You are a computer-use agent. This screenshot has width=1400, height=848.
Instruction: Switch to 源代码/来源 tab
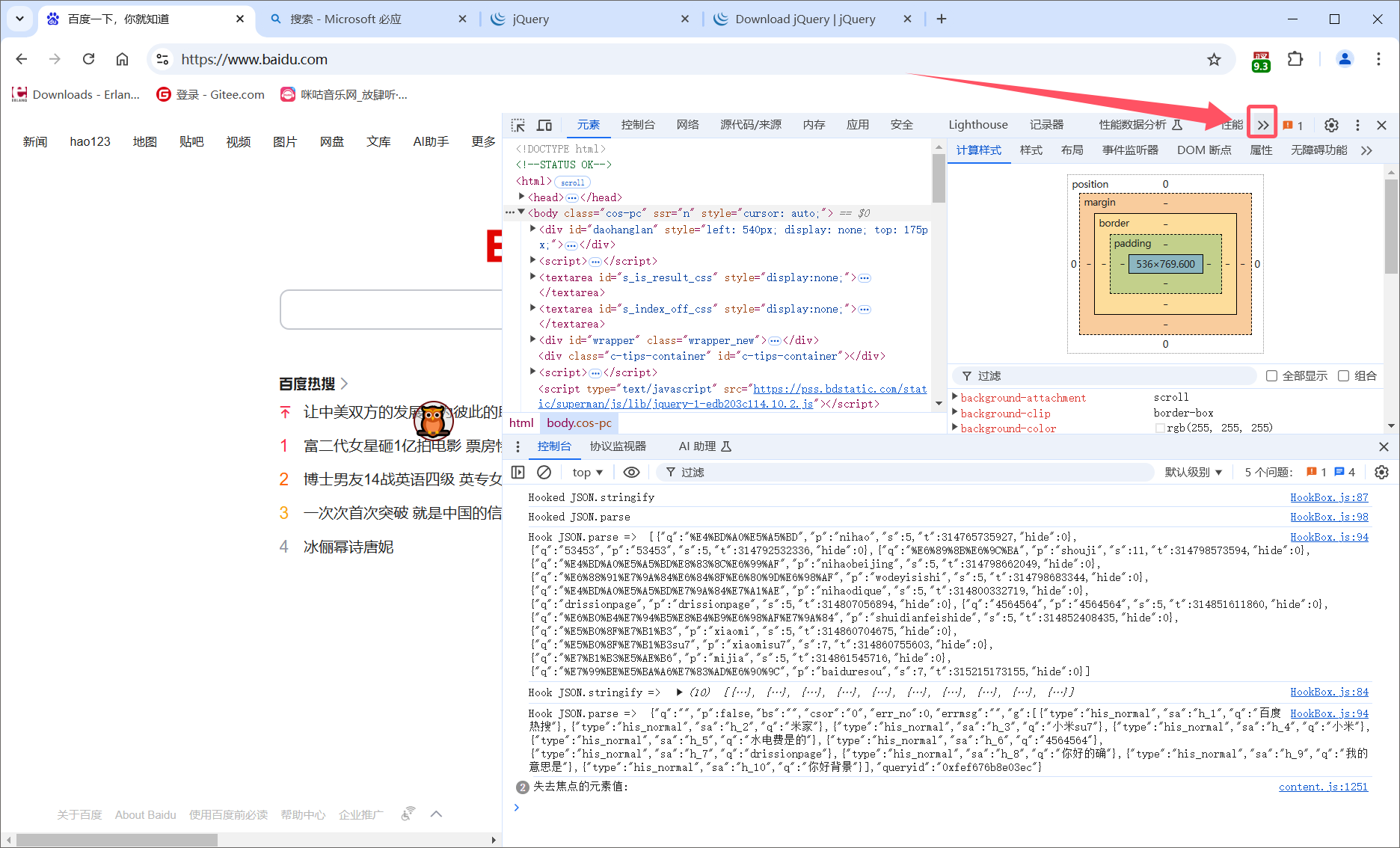coord(751,125)
